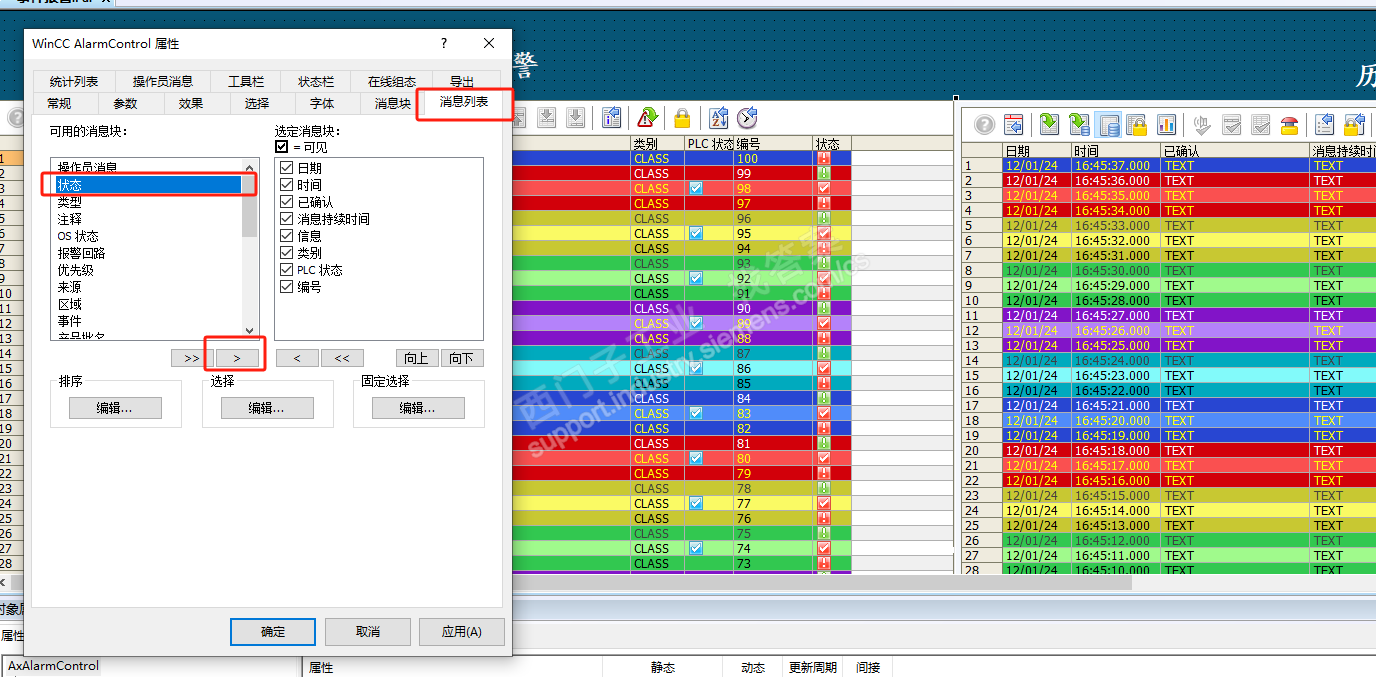Click green status icon in row 99
This screenshot has width=1376, height=677.
[x=824, y=174]
